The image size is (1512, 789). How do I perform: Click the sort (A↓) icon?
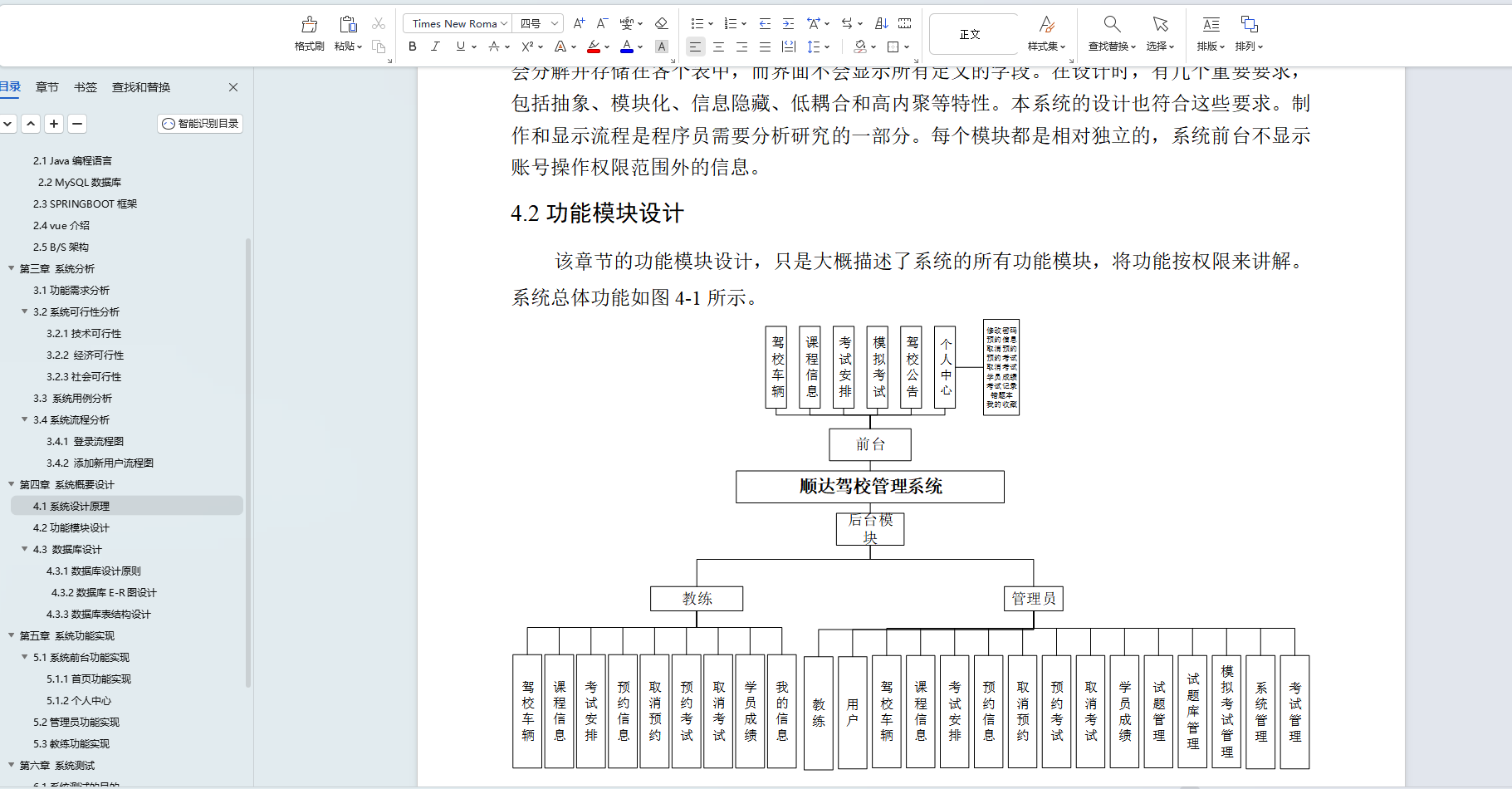[x=882, y=23]
